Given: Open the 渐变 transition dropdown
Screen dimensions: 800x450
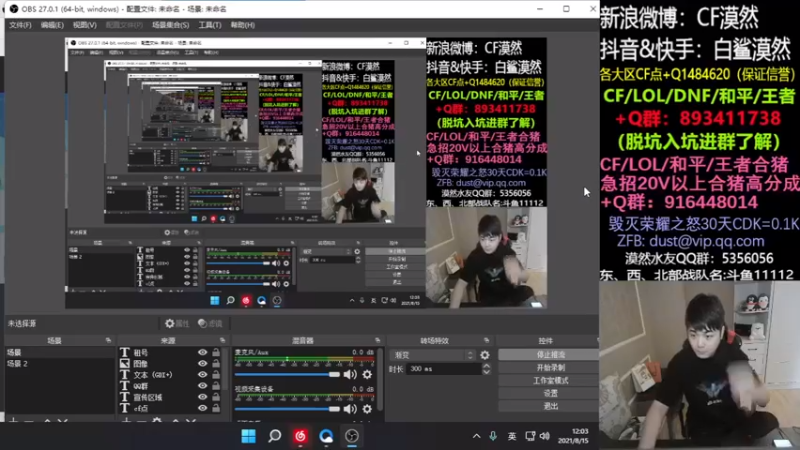Looking at the screenshot, I should click(433, 355).
